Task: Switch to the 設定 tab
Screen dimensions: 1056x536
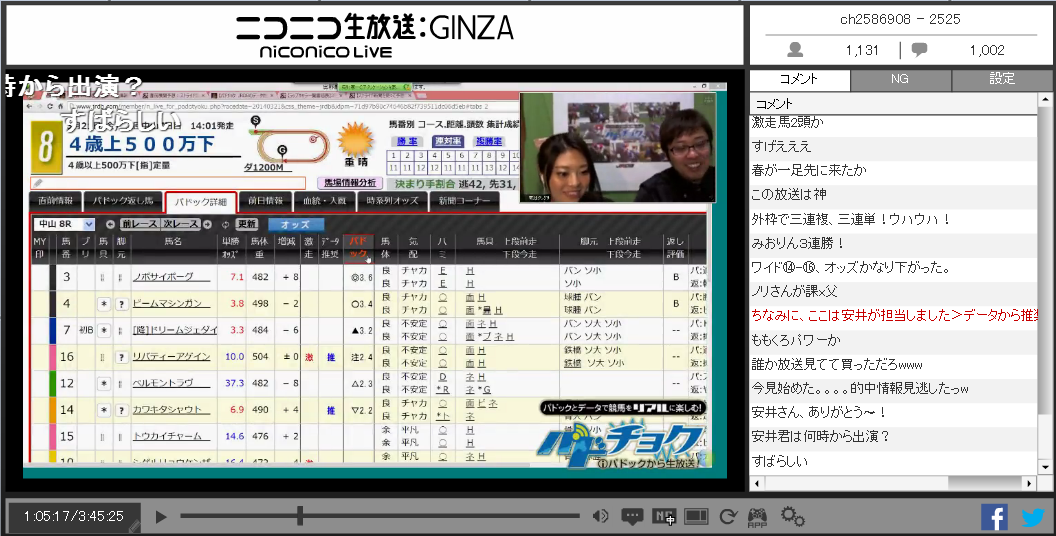Action: pos(1002,79)
